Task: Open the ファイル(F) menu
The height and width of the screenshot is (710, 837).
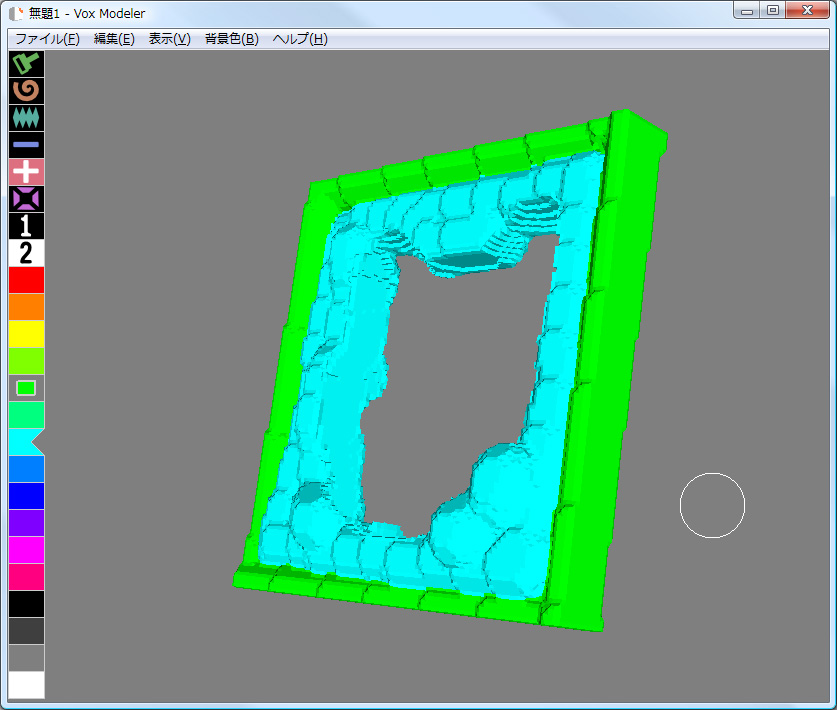Action: (x=48, y=39)
